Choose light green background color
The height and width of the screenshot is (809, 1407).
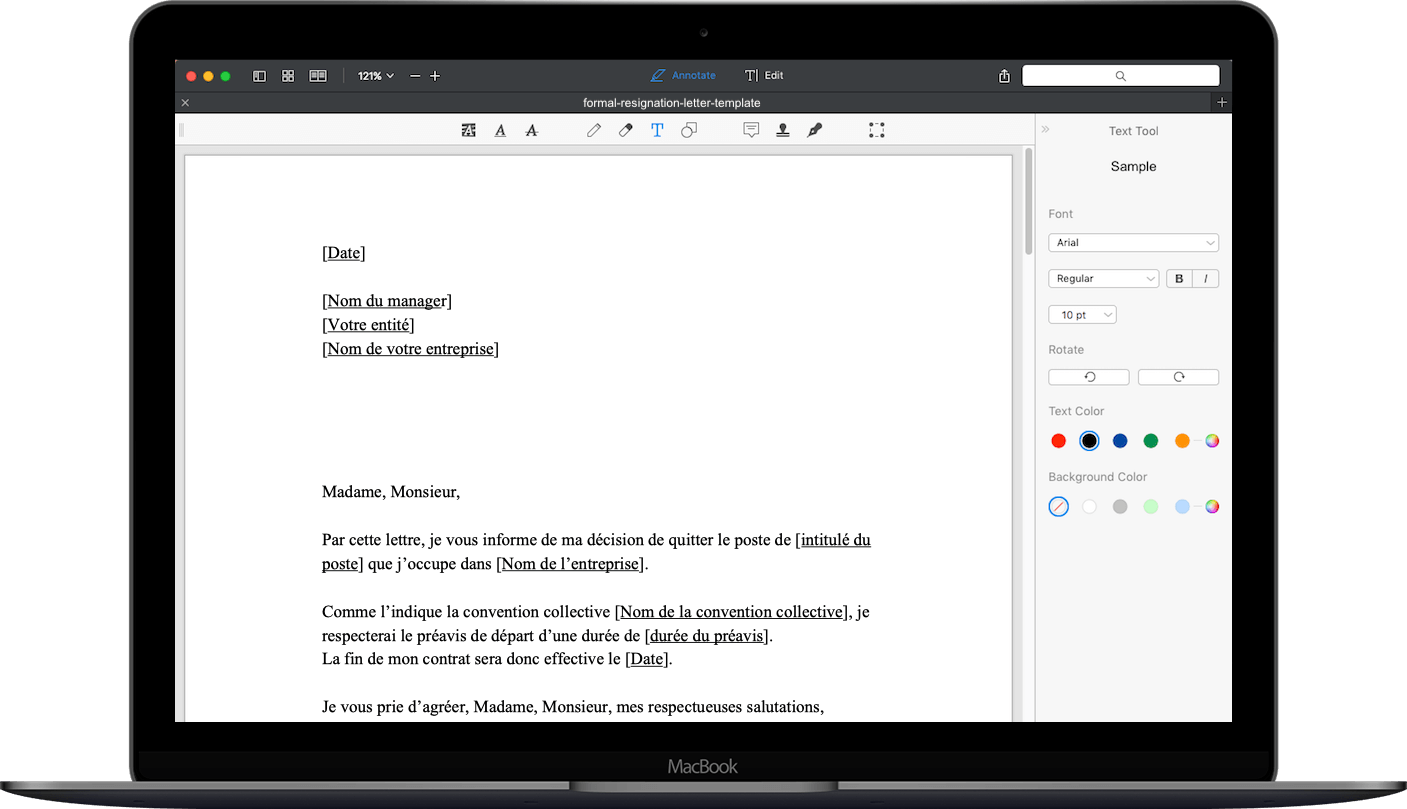pyautogui.click(x=1151, y=507)
